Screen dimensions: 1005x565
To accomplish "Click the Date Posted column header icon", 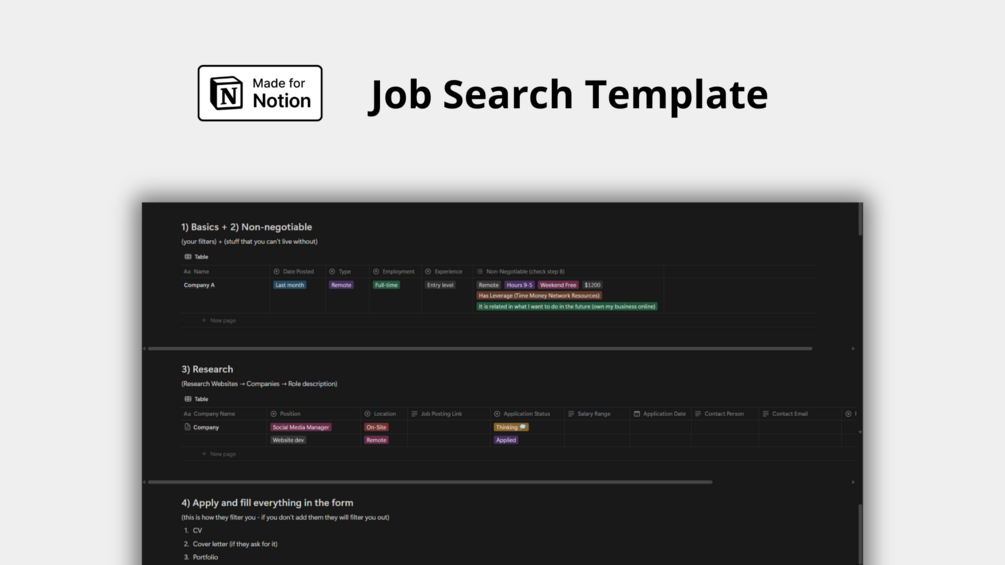I will tap(276, 272).
